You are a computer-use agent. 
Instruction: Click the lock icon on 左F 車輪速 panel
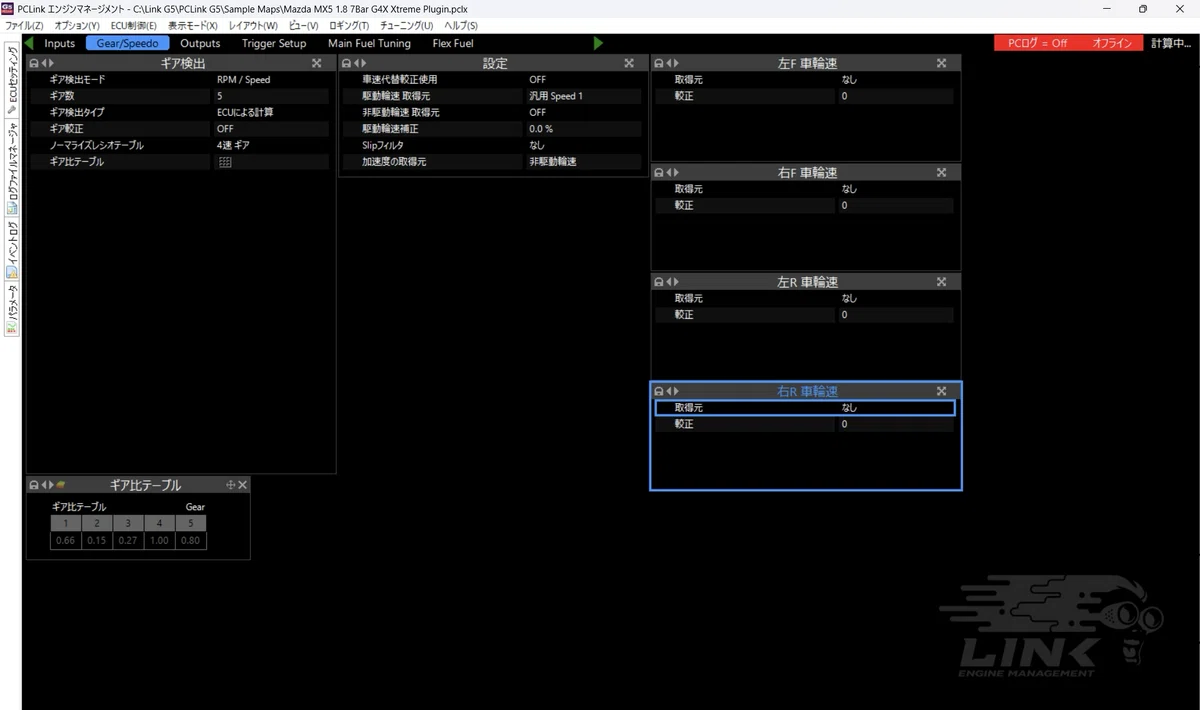click(x=658, y=63)
